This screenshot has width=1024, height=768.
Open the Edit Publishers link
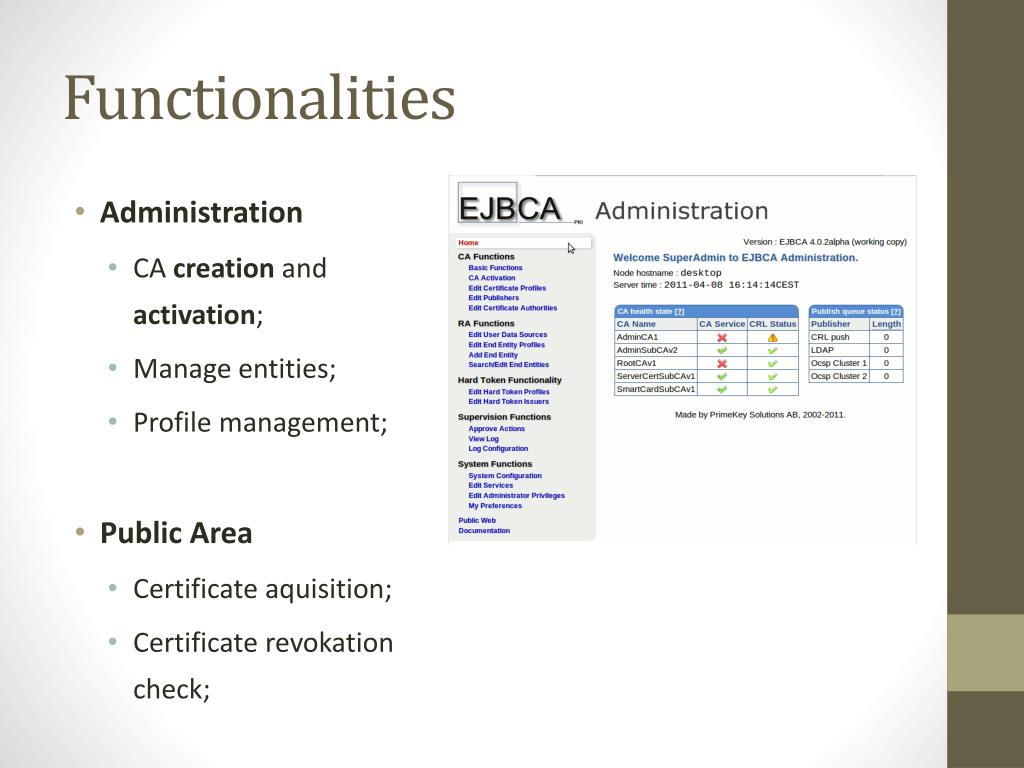coord(493,298)
